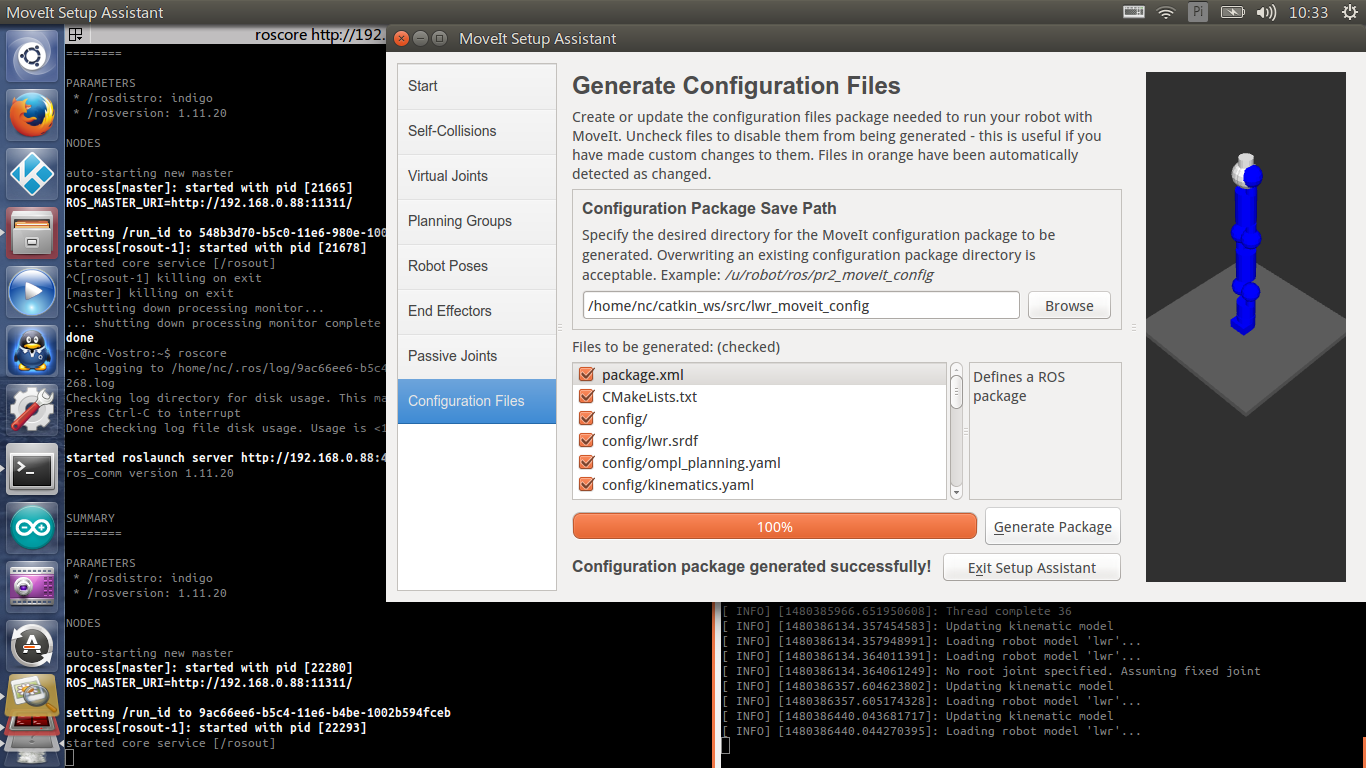Open the sound volume indicator
Image resolution: width=1366 pixels, height=768 pixels.
pyautogui.click(x=1266, y=12)
